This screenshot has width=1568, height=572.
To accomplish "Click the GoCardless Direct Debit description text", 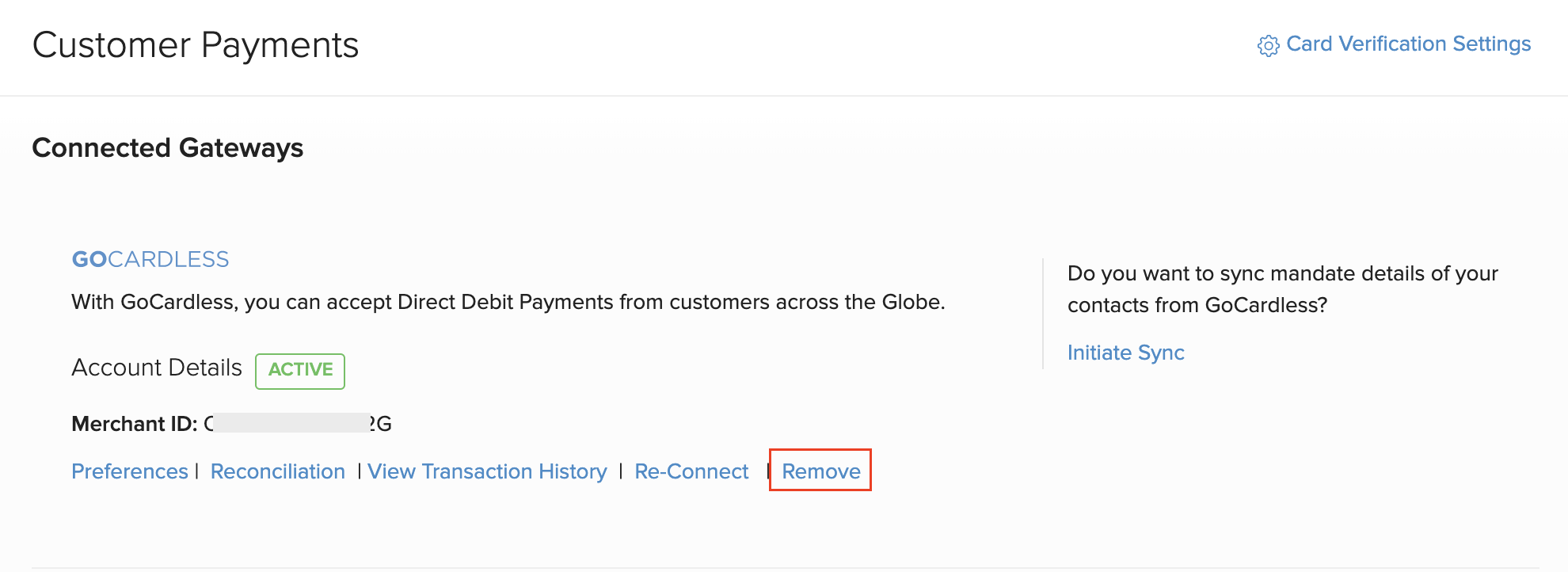I will pos(508,302).
